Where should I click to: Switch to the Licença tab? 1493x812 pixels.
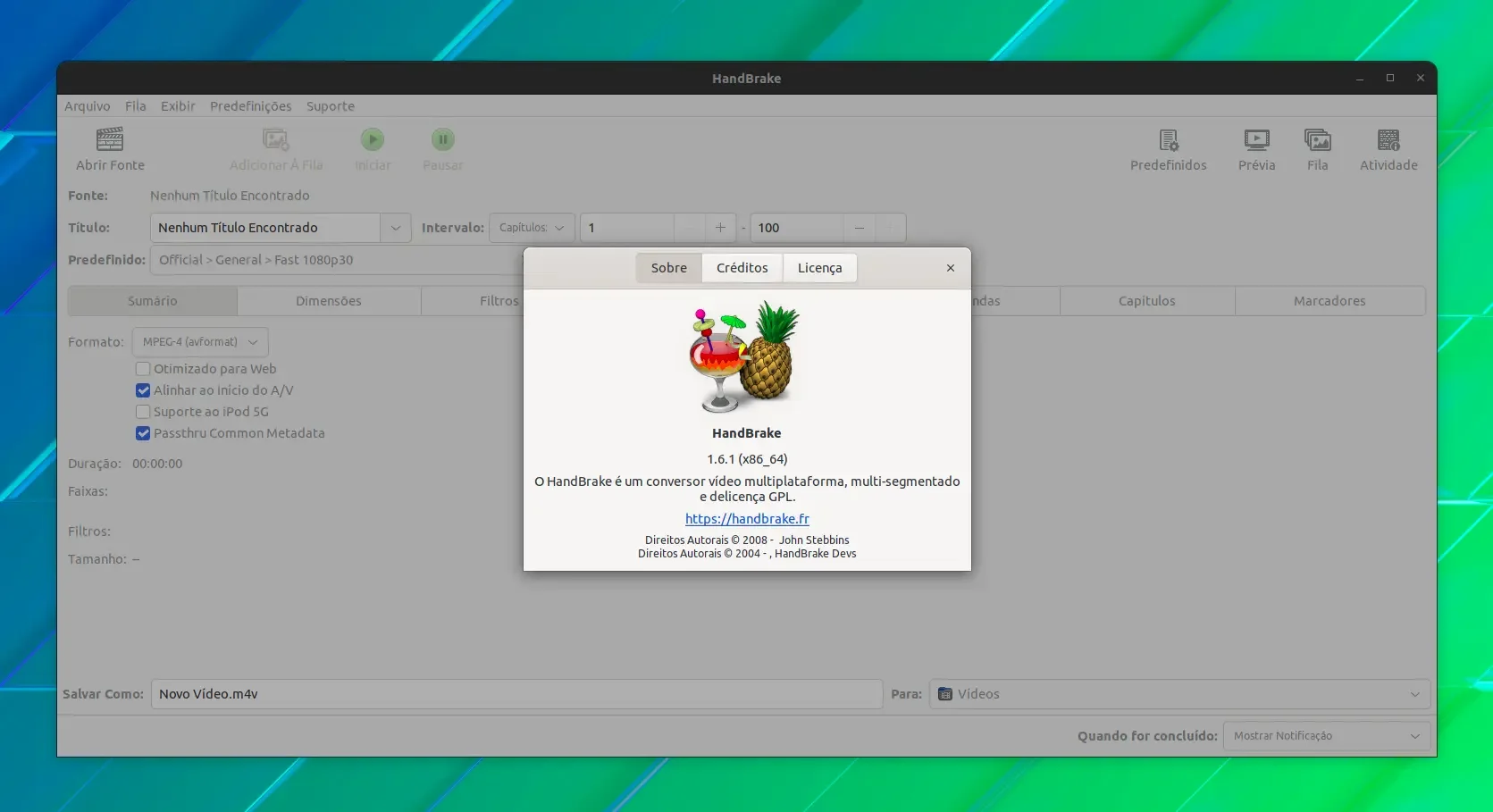click(x=820, y=268)
